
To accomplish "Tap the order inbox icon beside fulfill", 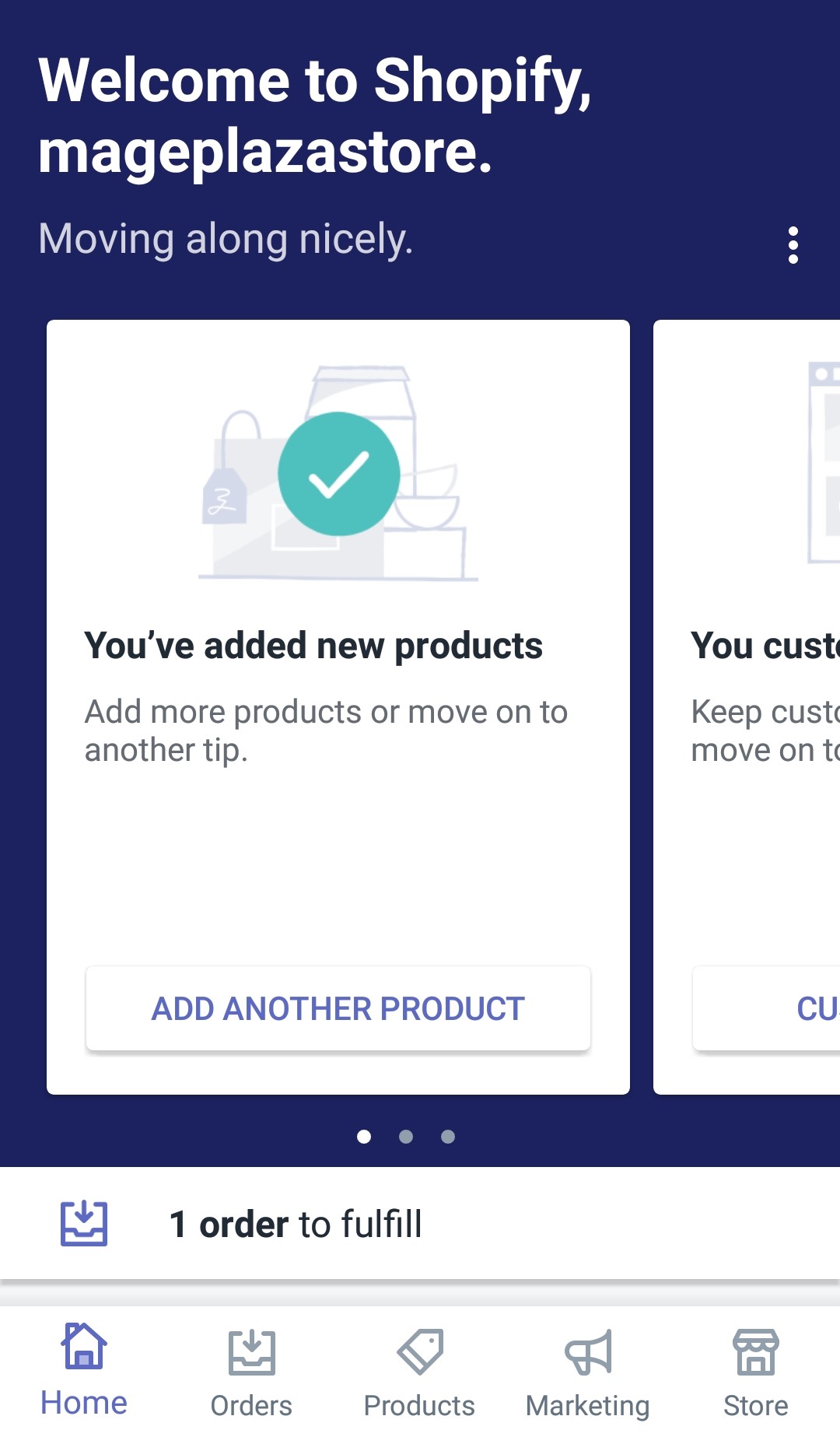I will tap(84, 1223).
